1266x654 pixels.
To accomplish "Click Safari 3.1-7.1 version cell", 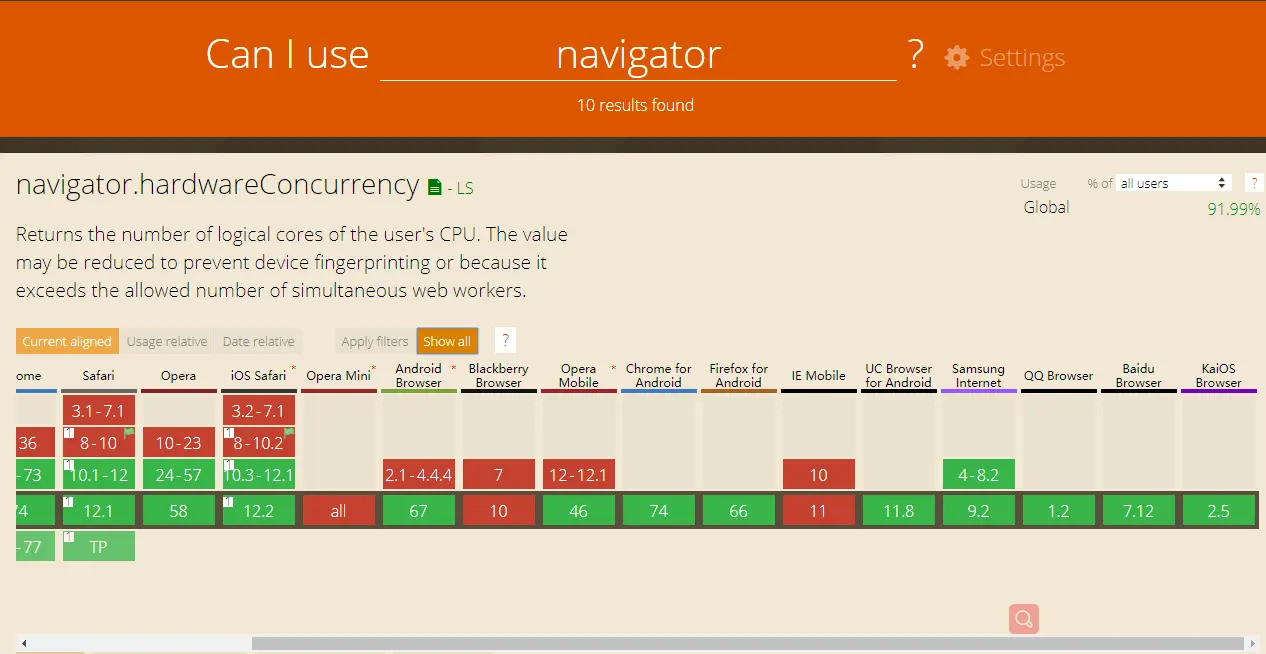I will pos(99,410).
